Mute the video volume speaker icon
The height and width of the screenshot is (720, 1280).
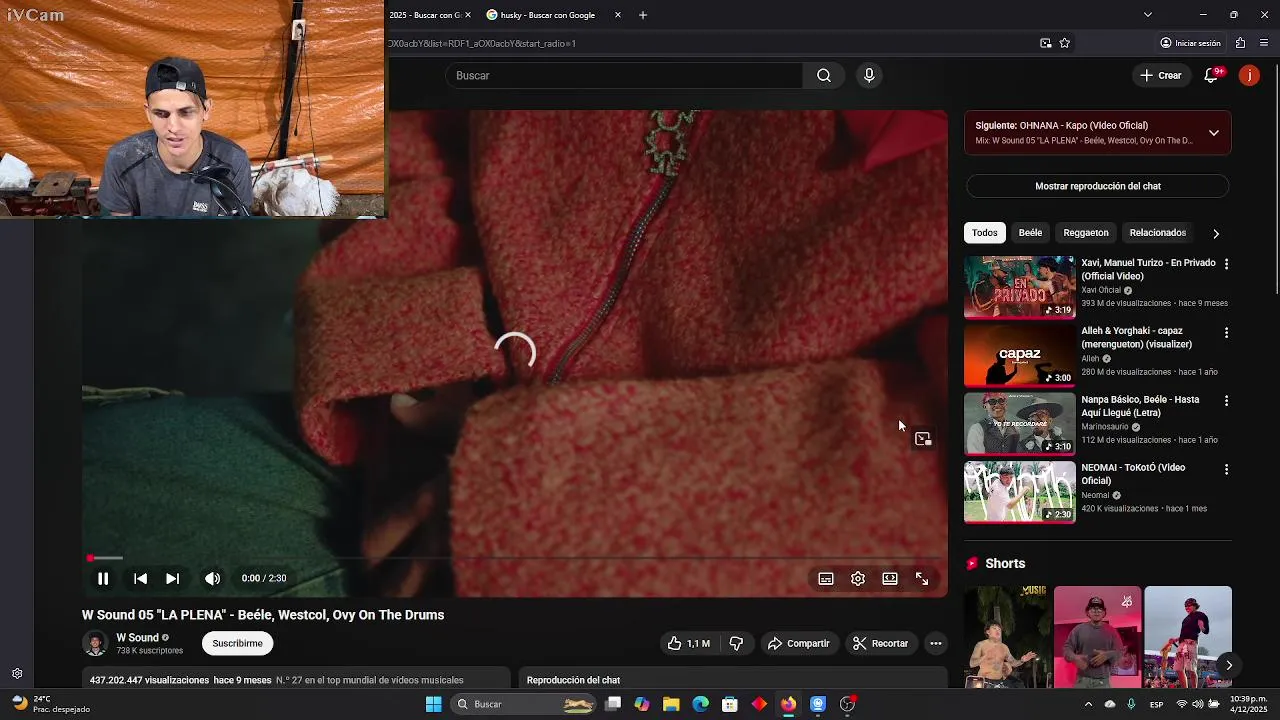point(212,578)
